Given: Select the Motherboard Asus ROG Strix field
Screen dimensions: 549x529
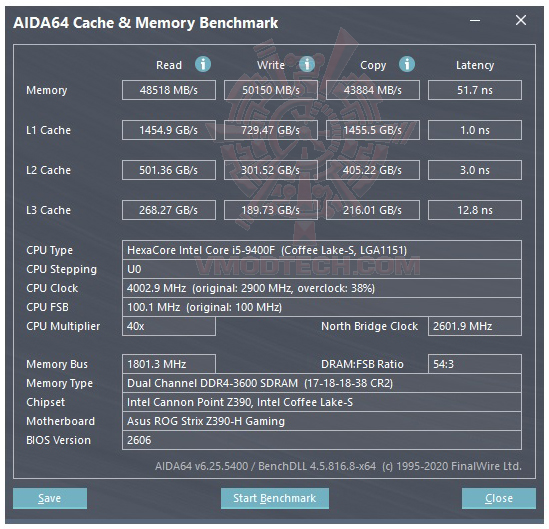Looking at the screenshot, I should pos(322,421).
